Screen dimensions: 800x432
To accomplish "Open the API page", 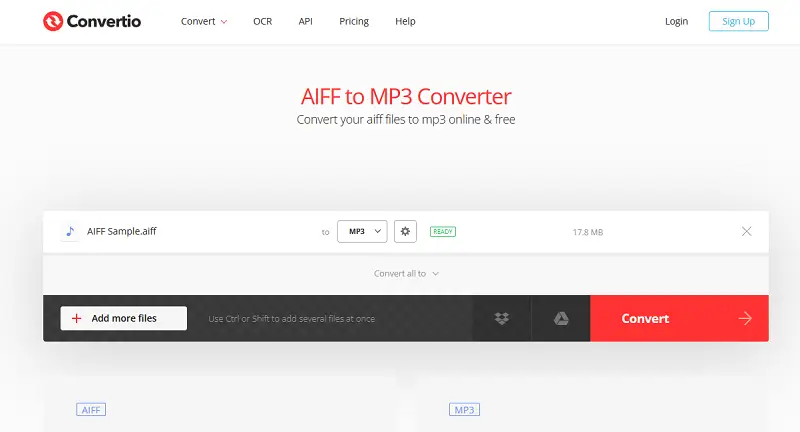I will pos(305,21).
